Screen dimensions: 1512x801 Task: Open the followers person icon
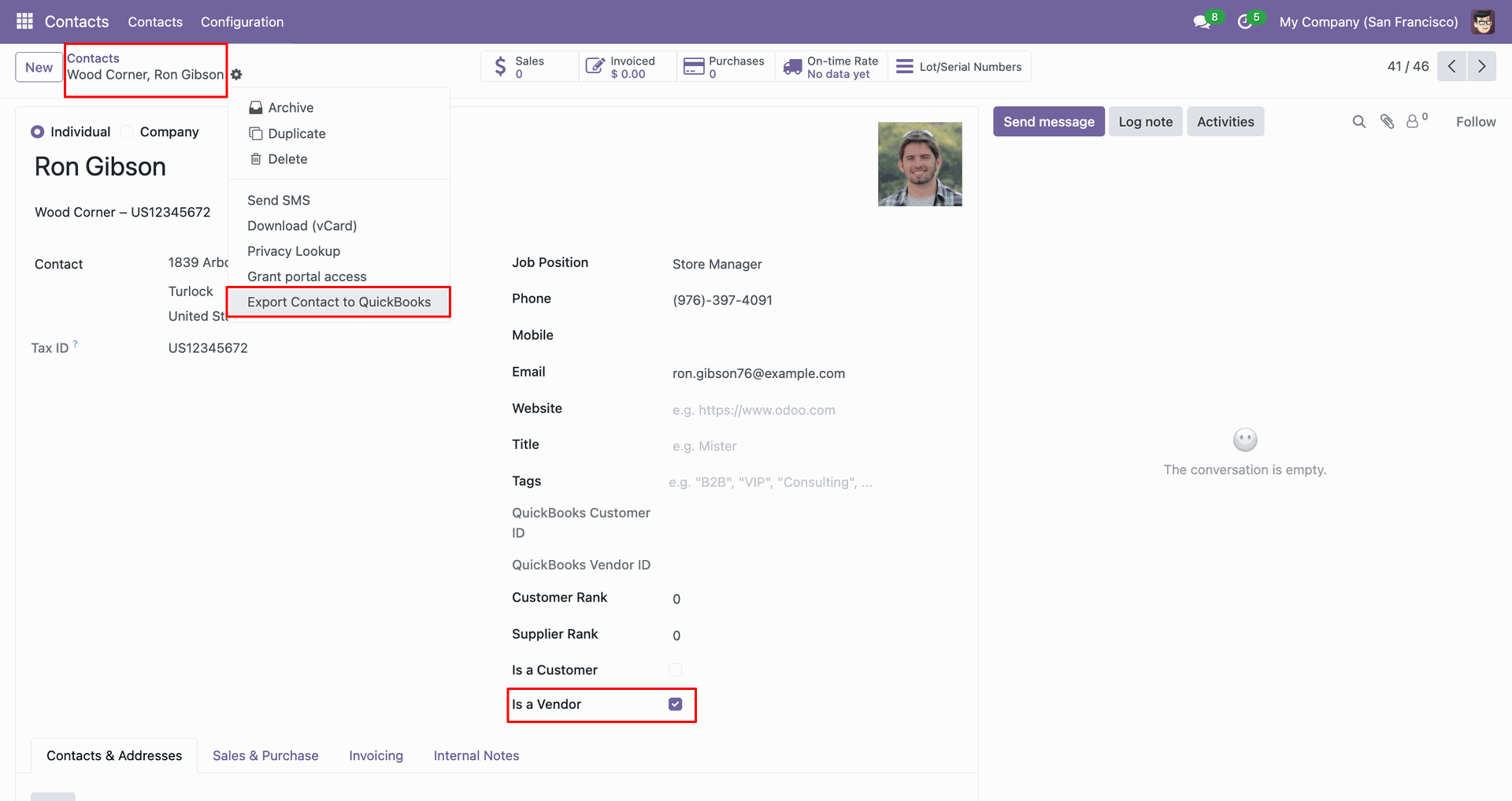pos(1414,121)
